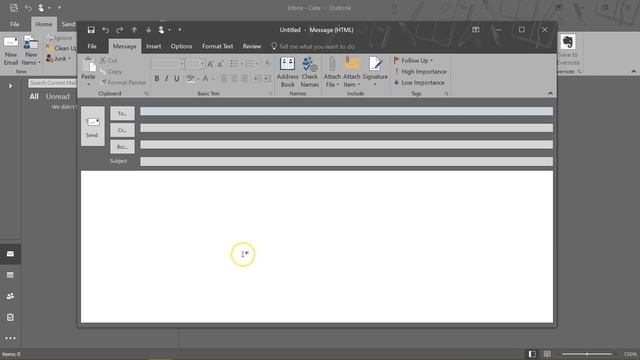The height and width of the screenshot is (360, 640).
Task: Open Follow Up flag dropdown
Action: [x=413, y=60]
